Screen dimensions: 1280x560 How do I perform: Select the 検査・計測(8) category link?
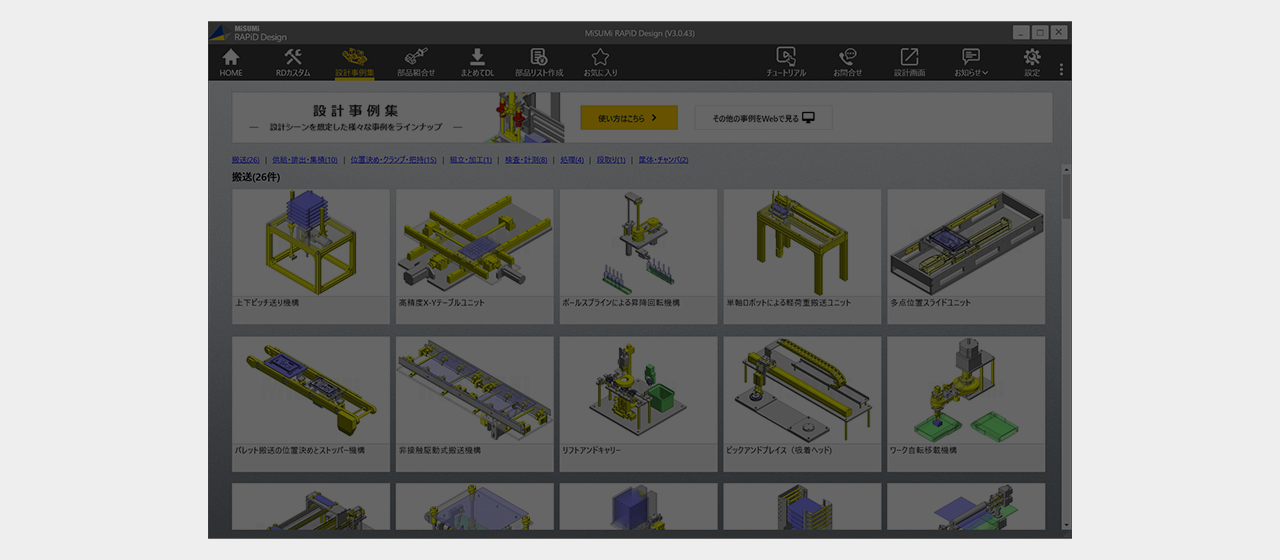526,160
